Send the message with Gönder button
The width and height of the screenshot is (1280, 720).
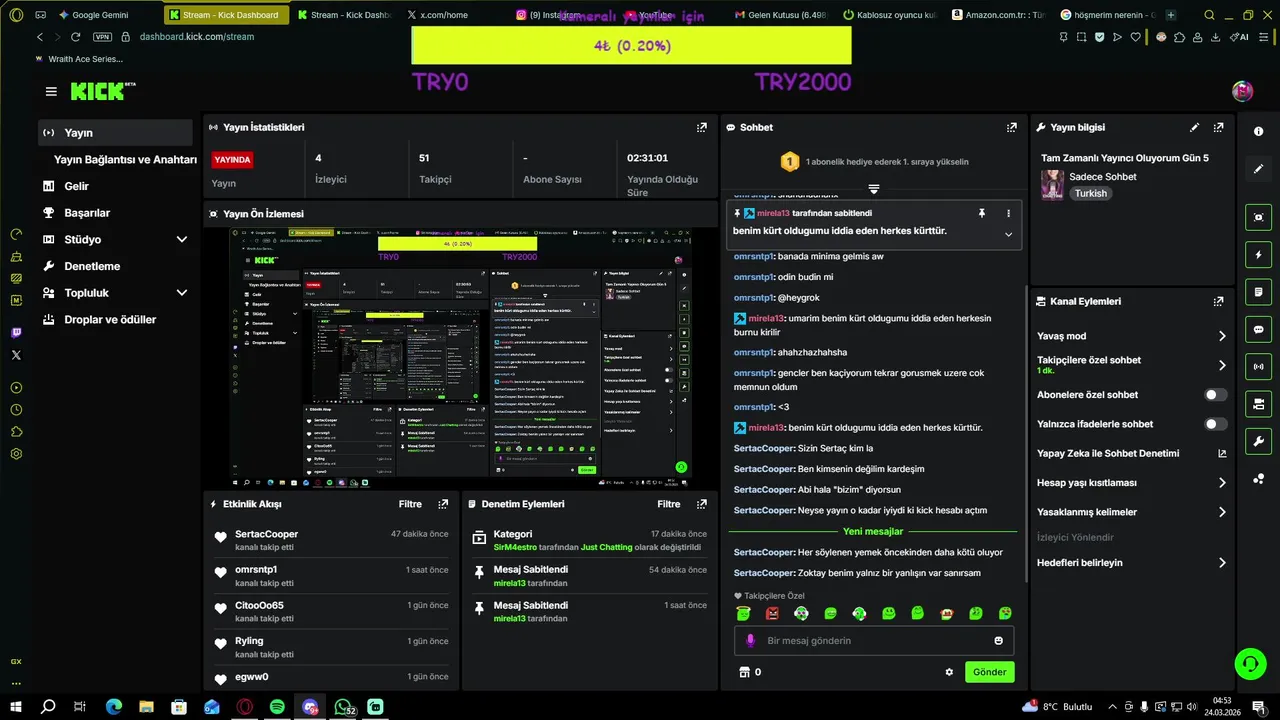(x=989, y=672)
